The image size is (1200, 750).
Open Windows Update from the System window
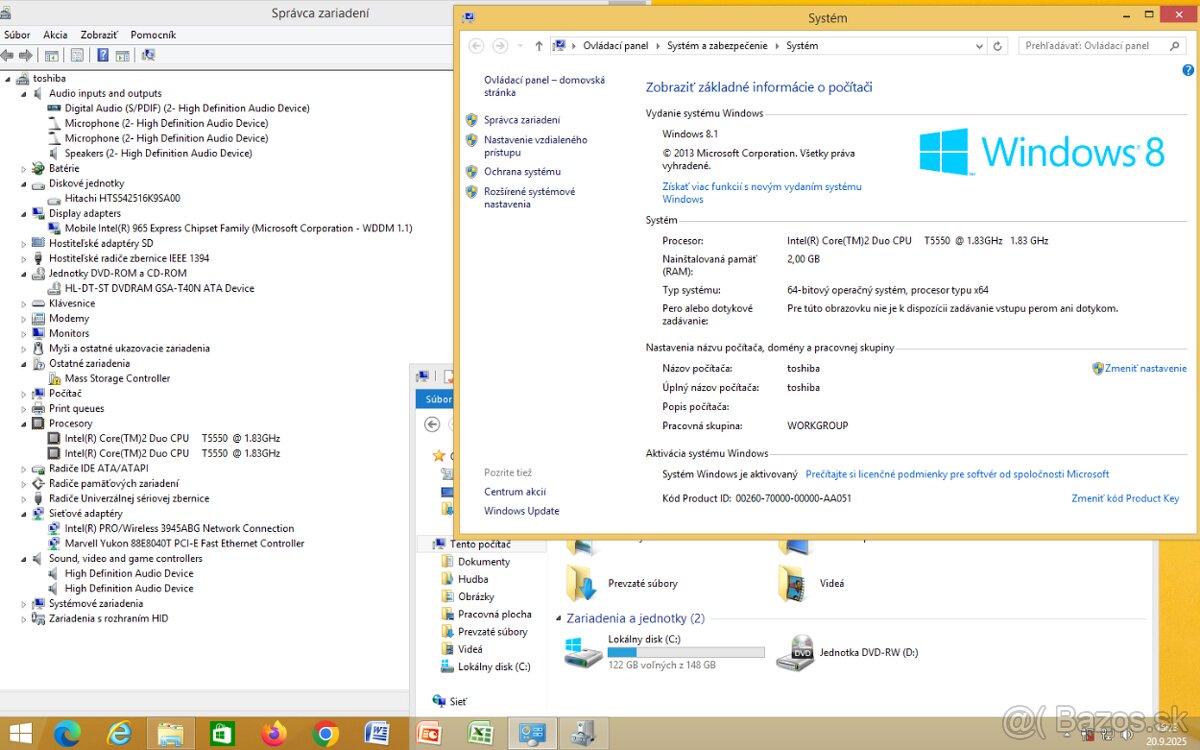point(521,510)
